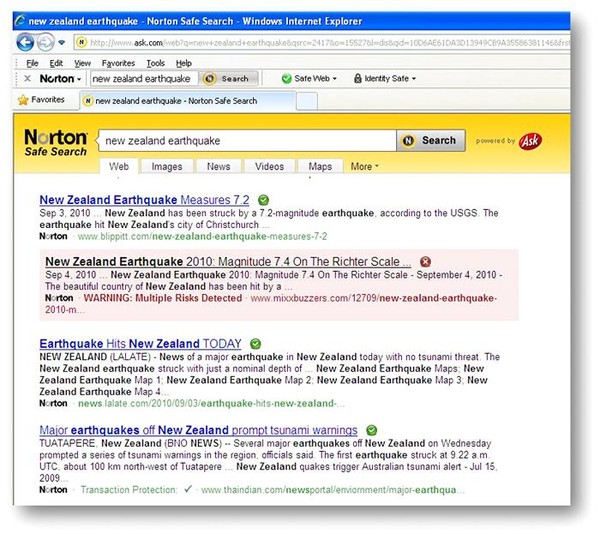Click the Norton toolbar Search button
600x534 pixels.
click(x=228, y=79)
